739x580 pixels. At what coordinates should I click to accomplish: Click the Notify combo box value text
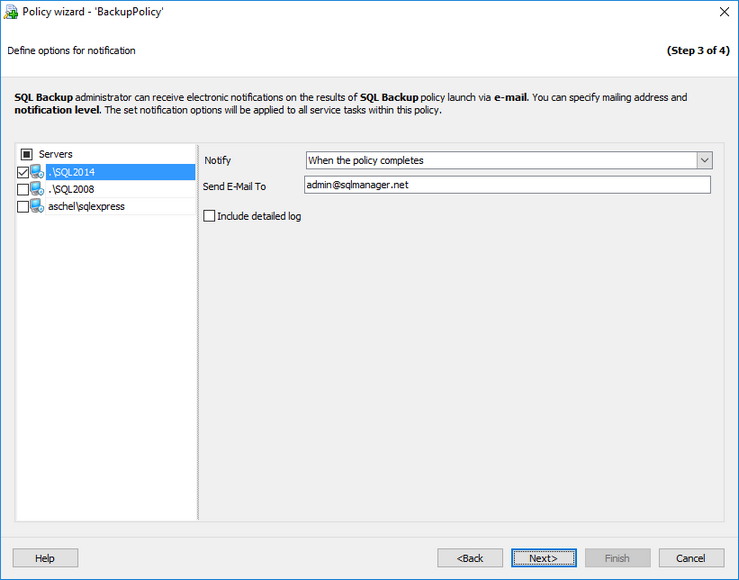pyautogui.click(x=366, y=160)
